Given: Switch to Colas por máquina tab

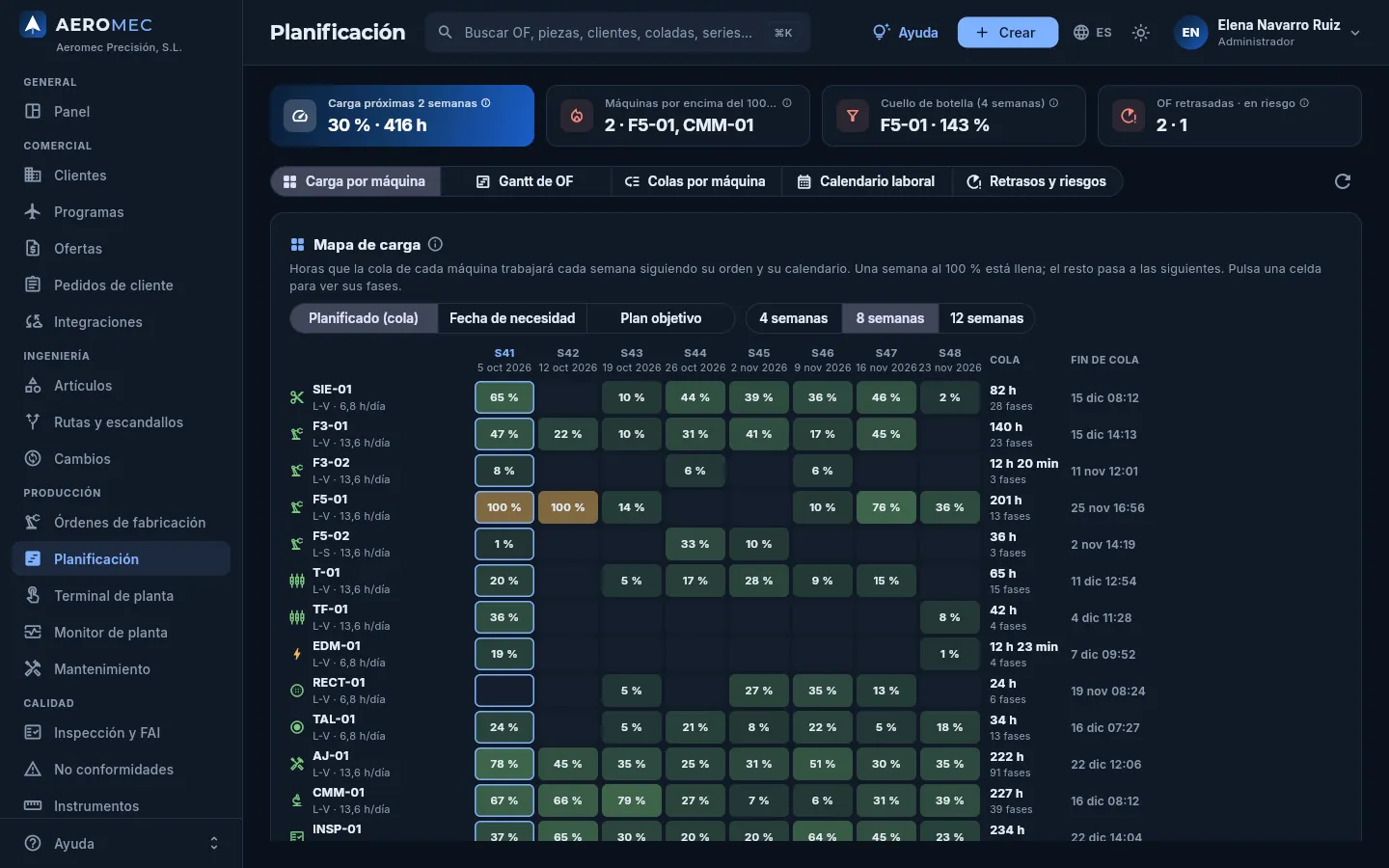Looking at the screenshot, I should tap(695, 181).
